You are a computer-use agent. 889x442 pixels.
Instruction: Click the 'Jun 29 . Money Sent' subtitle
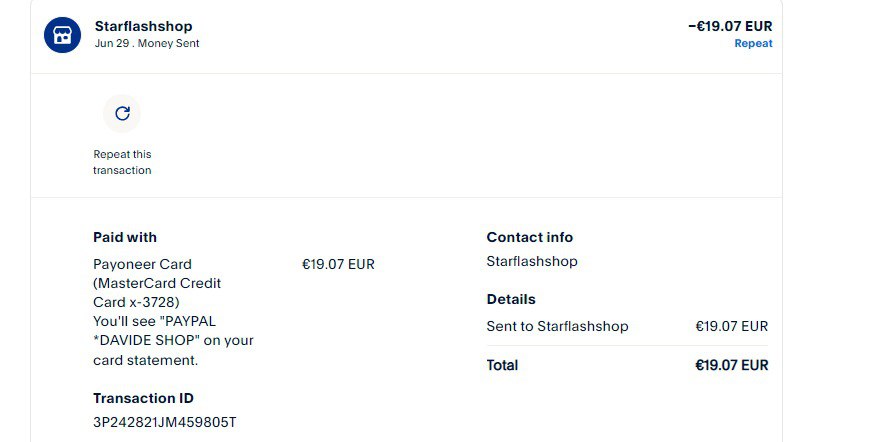point(146,44)
